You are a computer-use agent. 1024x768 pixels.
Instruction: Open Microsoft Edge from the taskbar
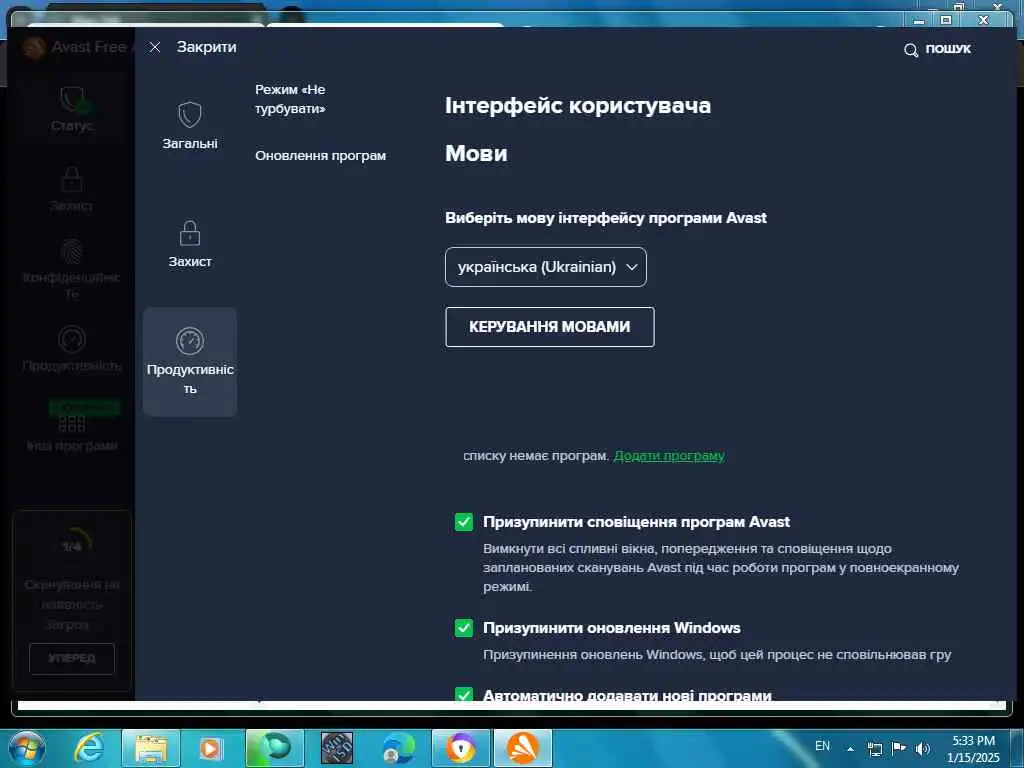tap(399, 748)
